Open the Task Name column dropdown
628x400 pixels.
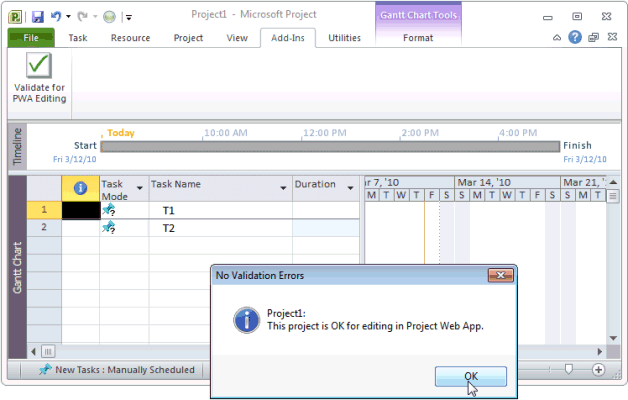pos(283,188)
